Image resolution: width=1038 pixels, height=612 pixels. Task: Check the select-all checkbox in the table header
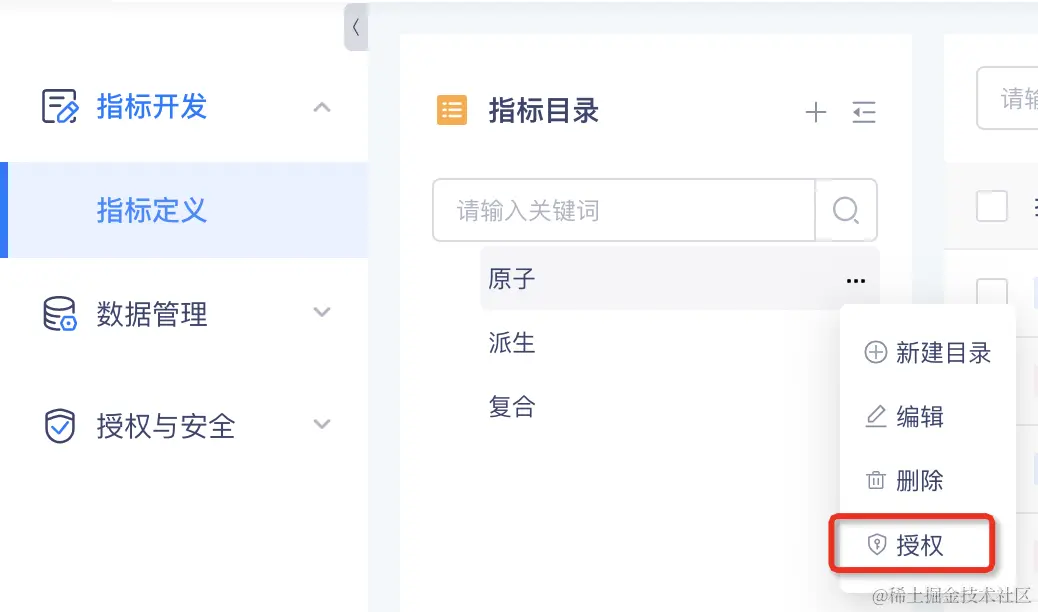pos(991,206)
